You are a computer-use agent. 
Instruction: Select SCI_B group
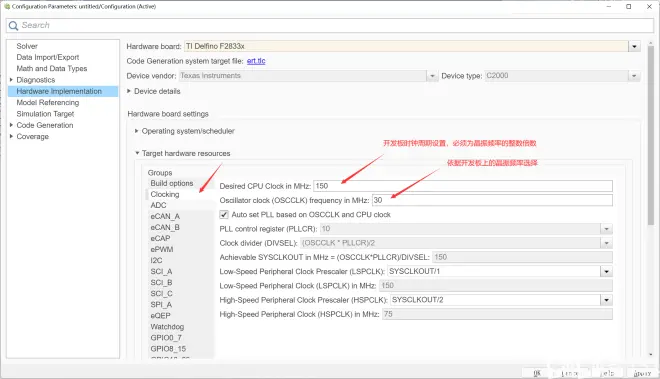pyautogui.click(x=161, y=283)
